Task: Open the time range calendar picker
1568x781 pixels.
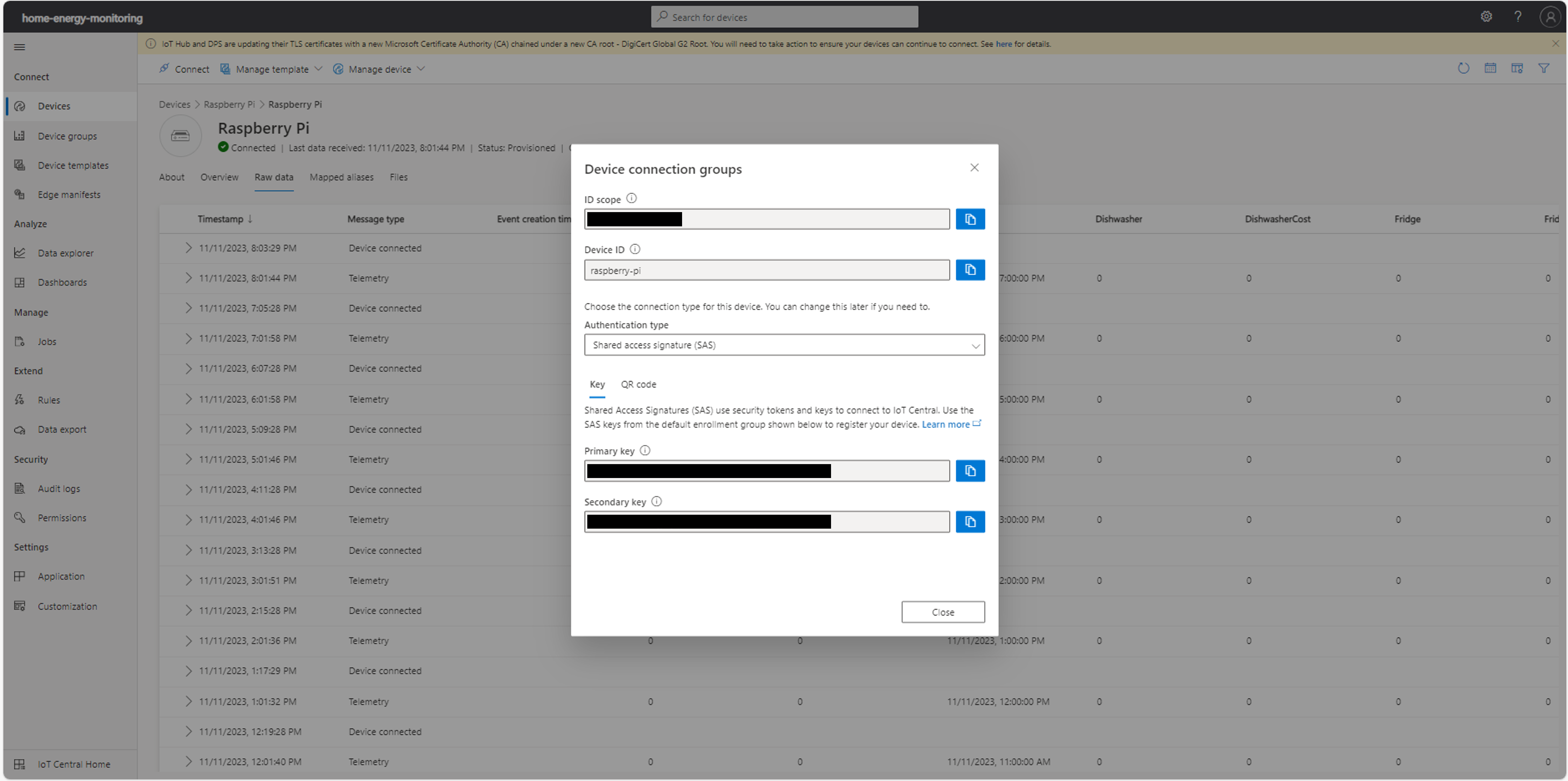Action: [x=1490, y=68]
